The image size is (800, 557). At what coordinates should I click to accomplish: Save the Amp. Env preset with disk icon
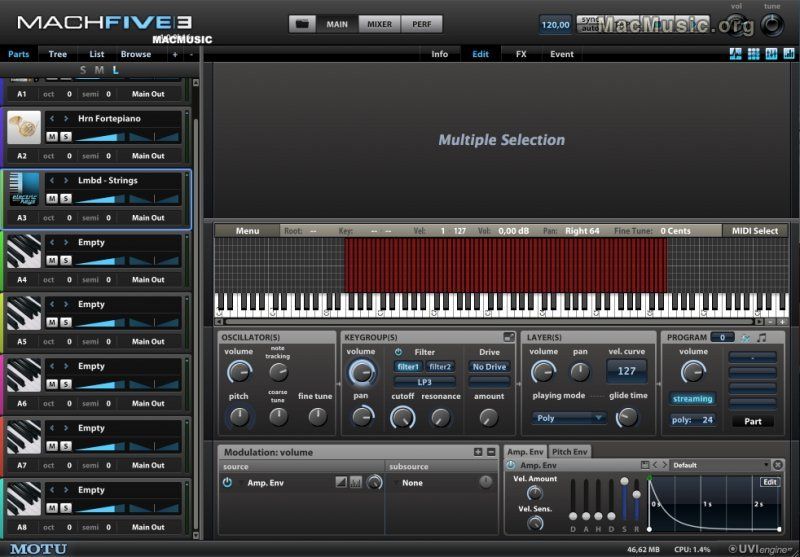click(645, 465)
